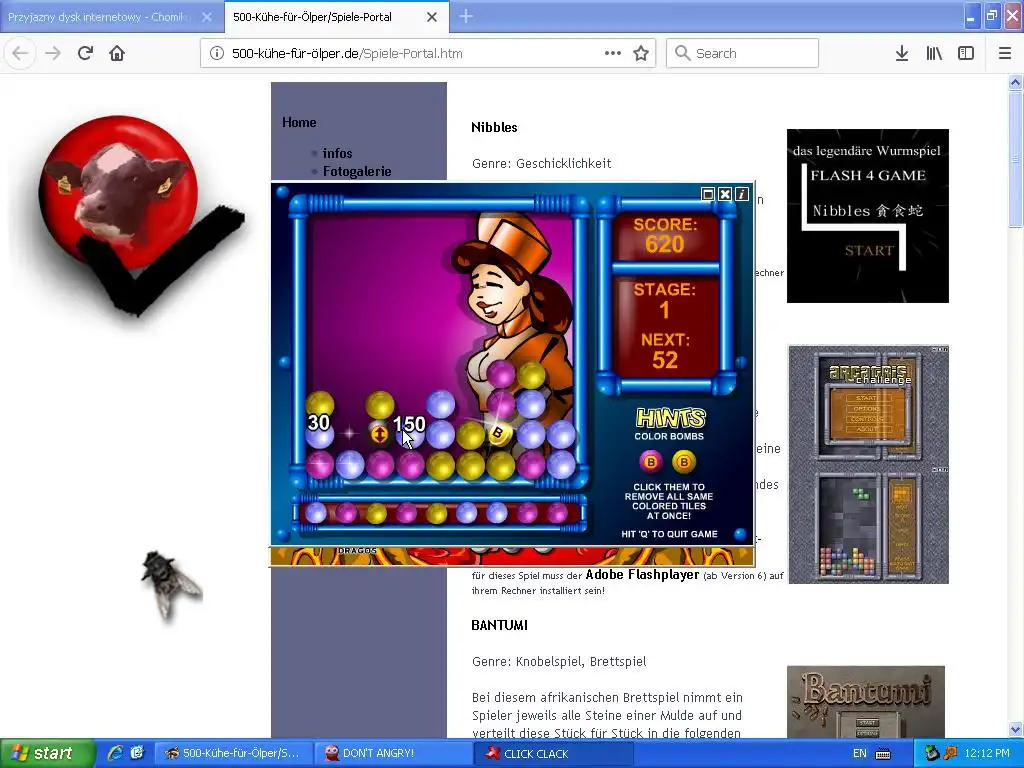
Task: Click the page scrollbar up arrow
Action: coord(1015,82)
